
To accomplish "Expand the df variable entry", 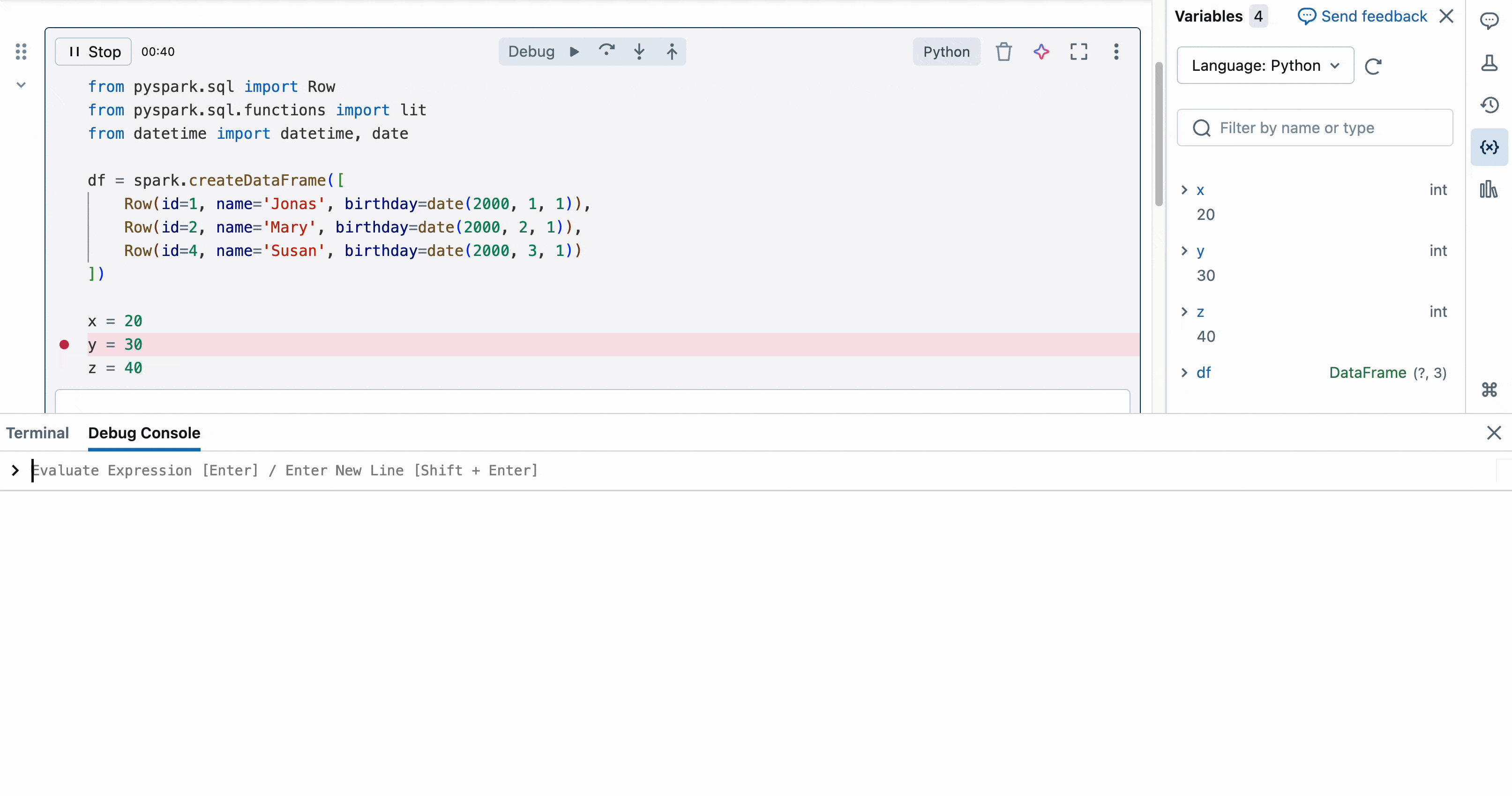I will coord(1185,373).
